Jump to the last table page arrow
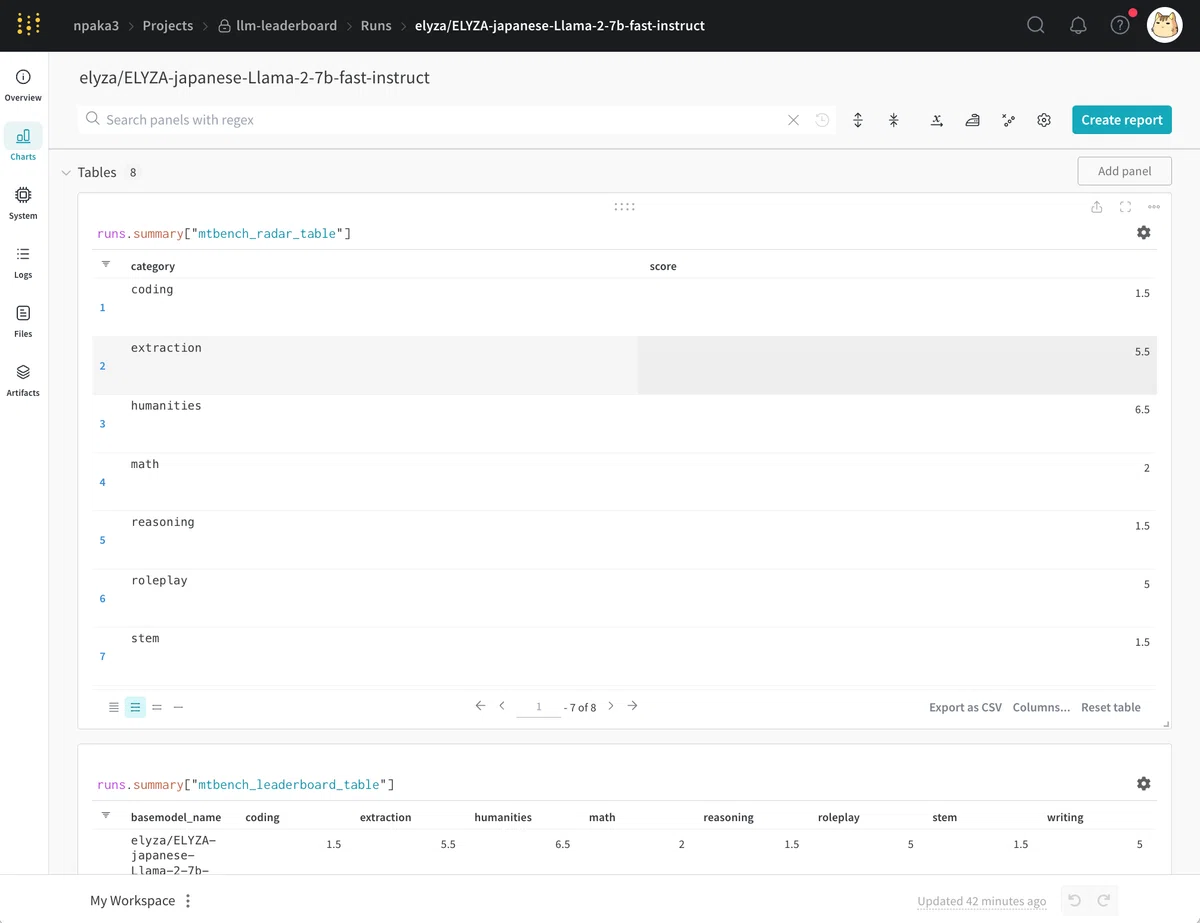Image resolution: width=1200 pixels, height=923 pixels. (632, 706)
